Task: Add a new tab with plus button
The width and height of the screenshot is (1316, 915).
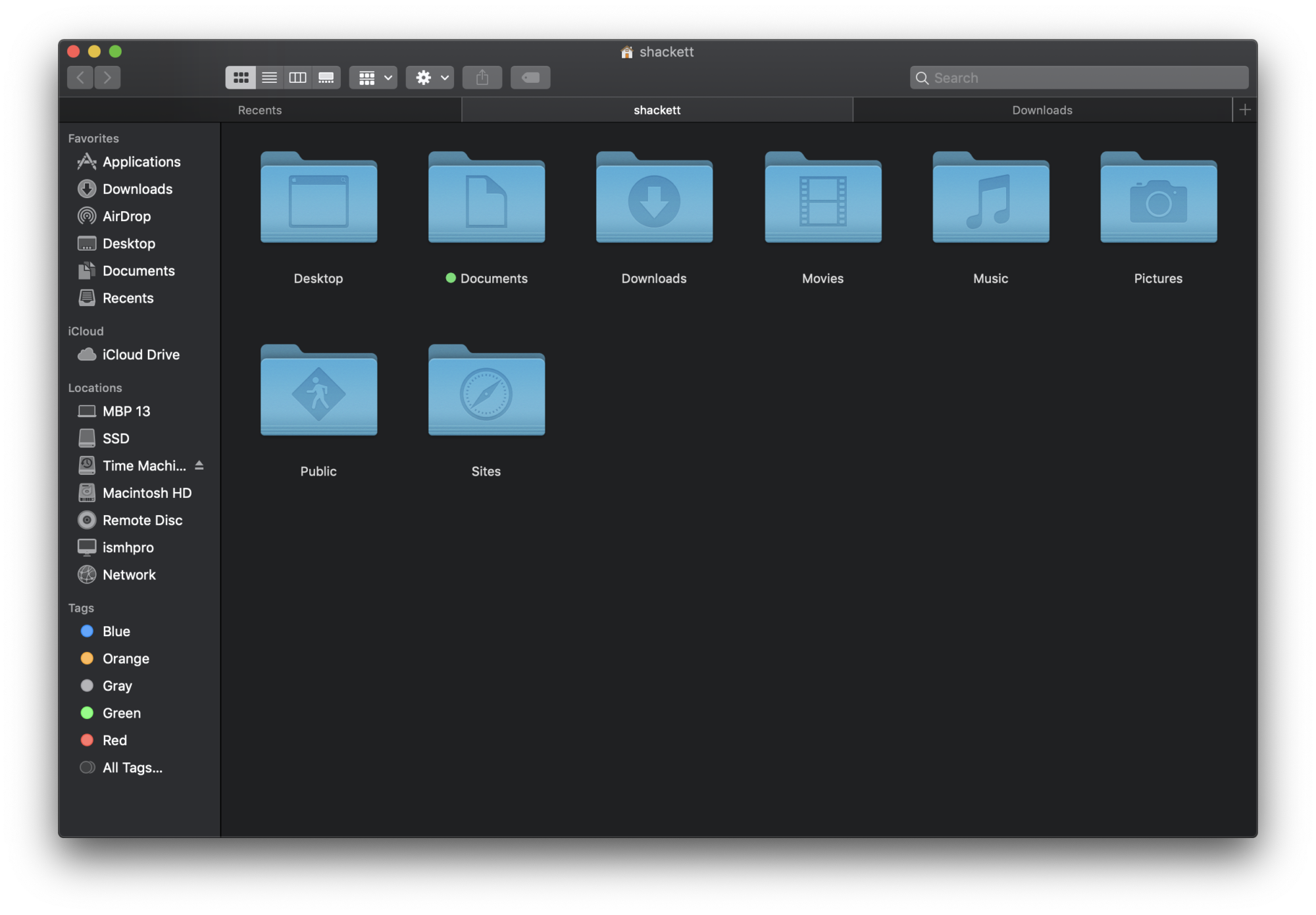Action: 1244,110
